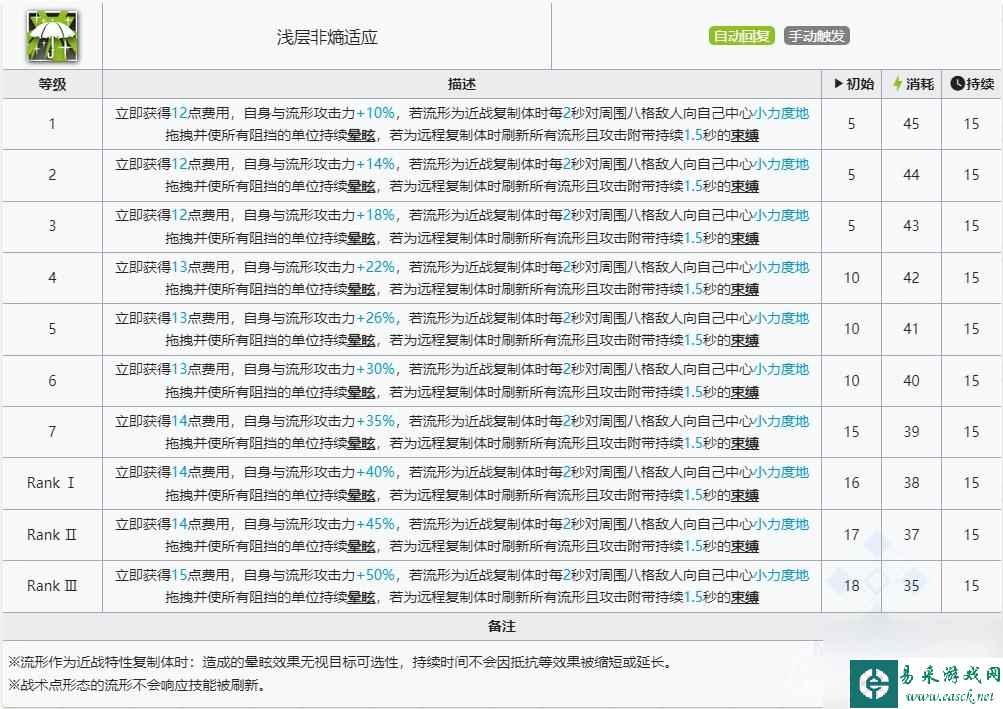Open the 晕眩 link in level 5 row
Viewport: 1003px width, 709px height.
(361, 340)
